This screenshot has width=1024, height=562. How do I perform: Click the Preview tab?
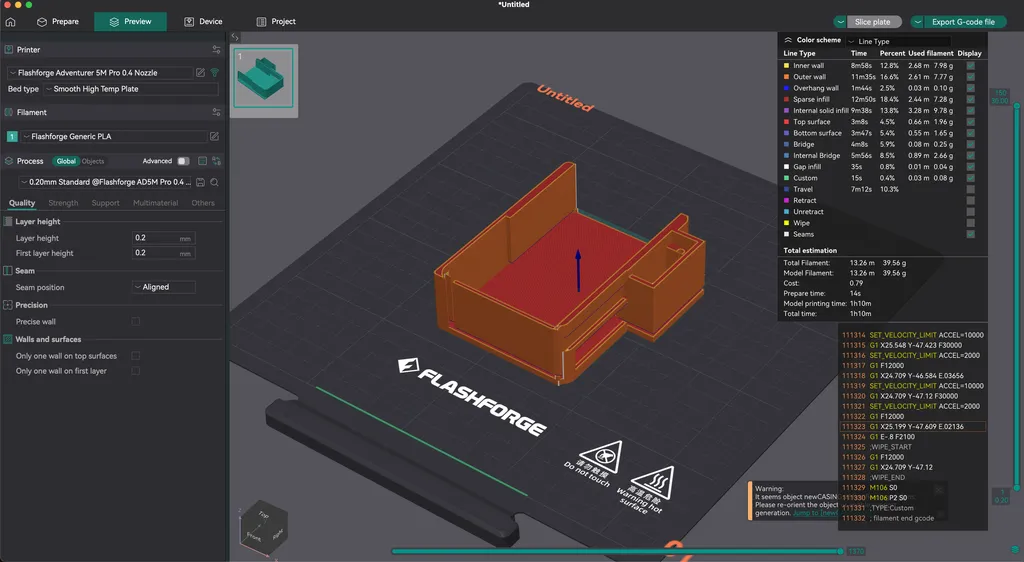pyautogui.click(x=131, y=22)
